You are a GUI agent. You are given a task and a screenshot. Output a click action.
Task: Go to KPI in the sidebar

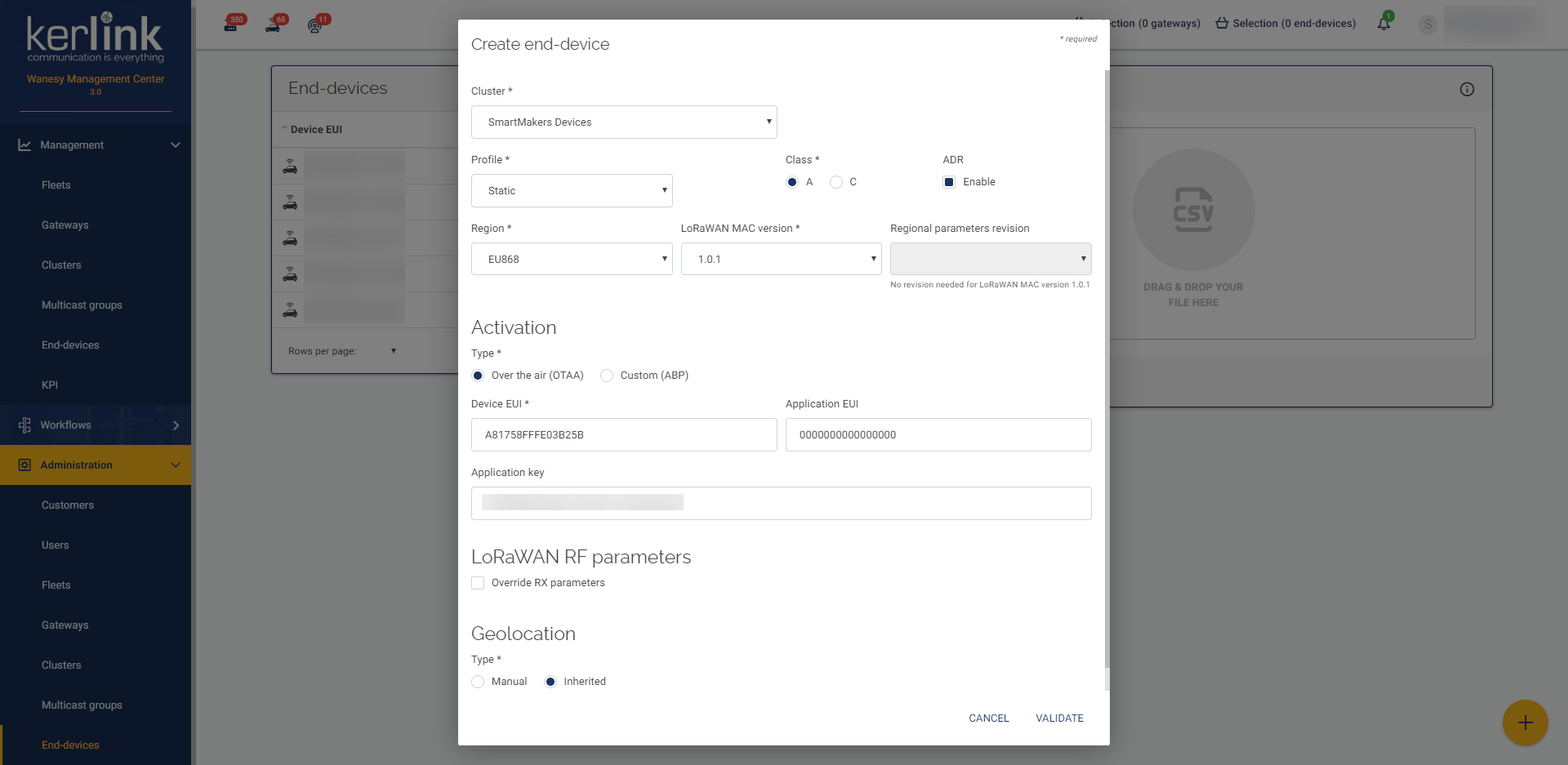tap(50, 385)
